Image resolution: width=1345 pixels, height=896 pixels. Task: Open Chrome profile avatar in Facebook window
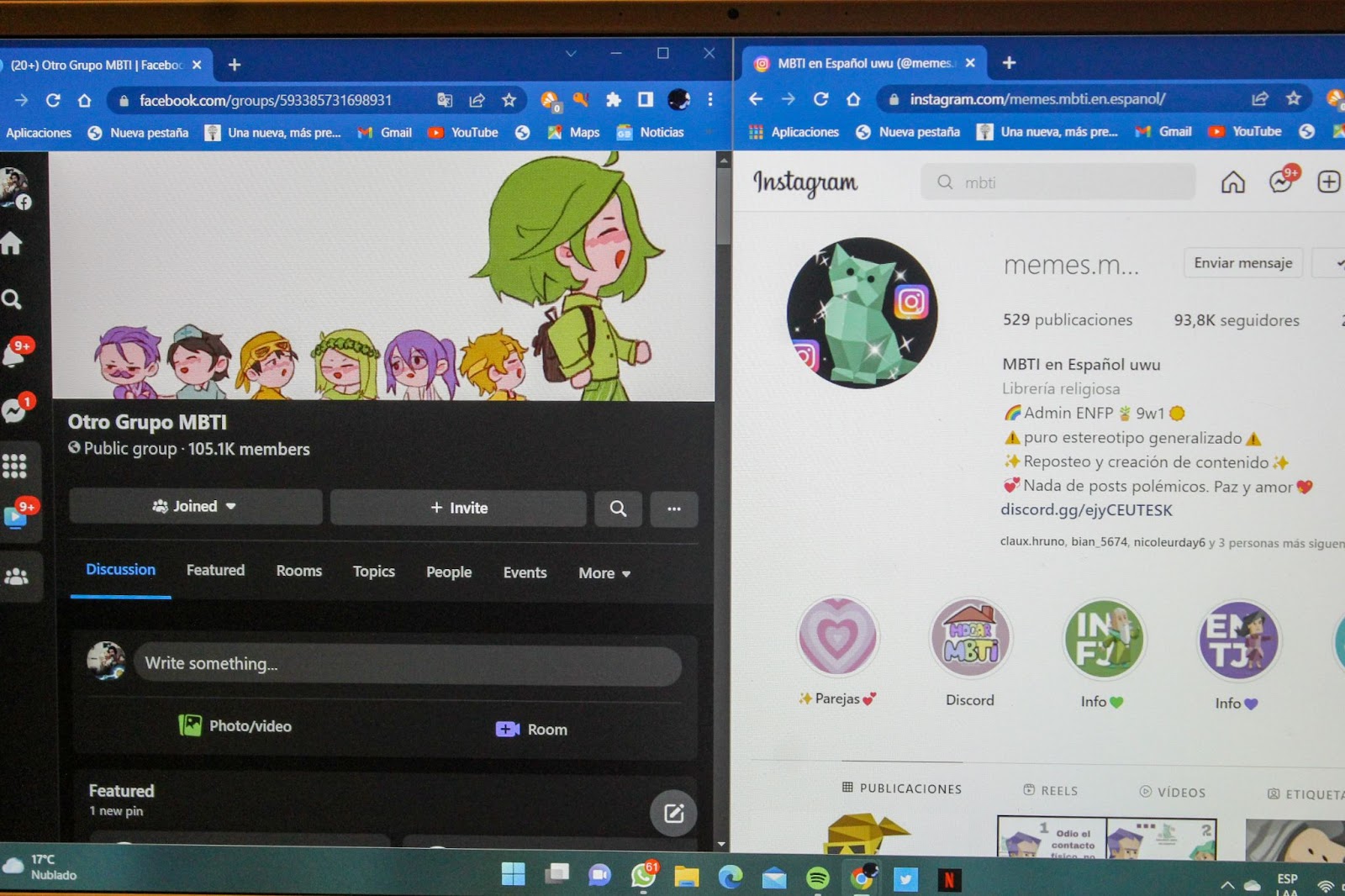[x=678, y=100]
